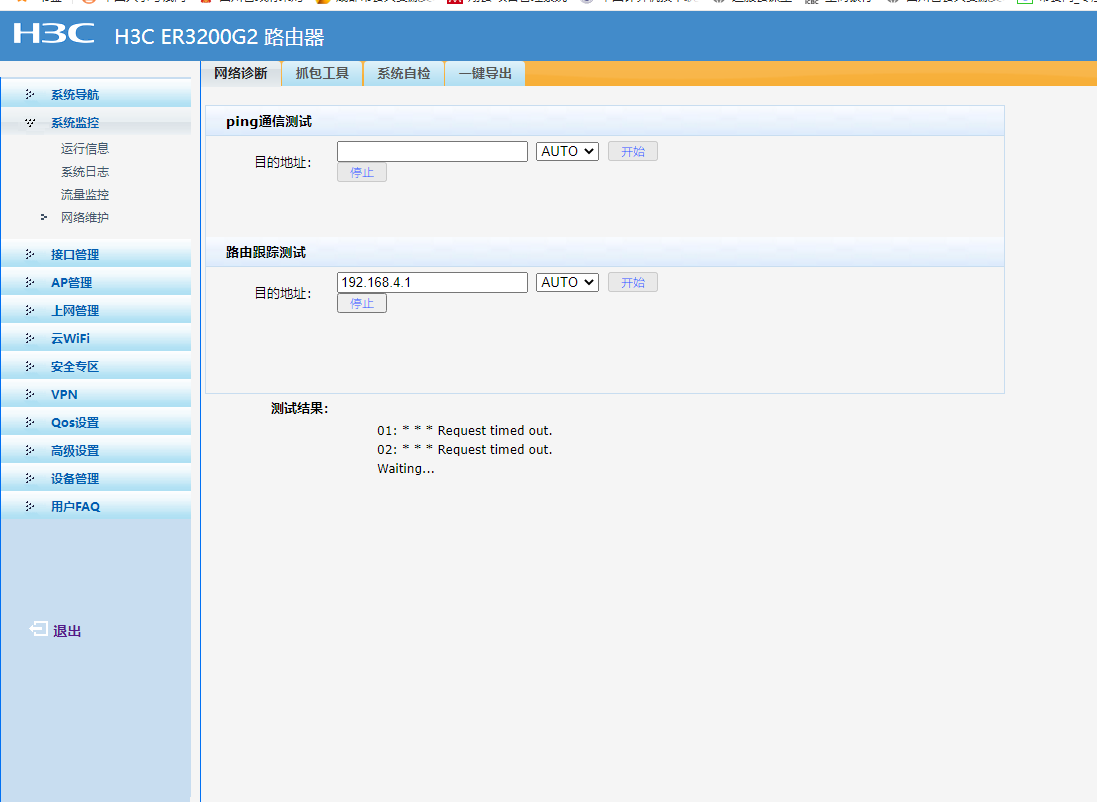The height and width of the screenshot is (802, 1097).
Task: Collapse the 系统监控 menu section
Action: coord(96,122)
